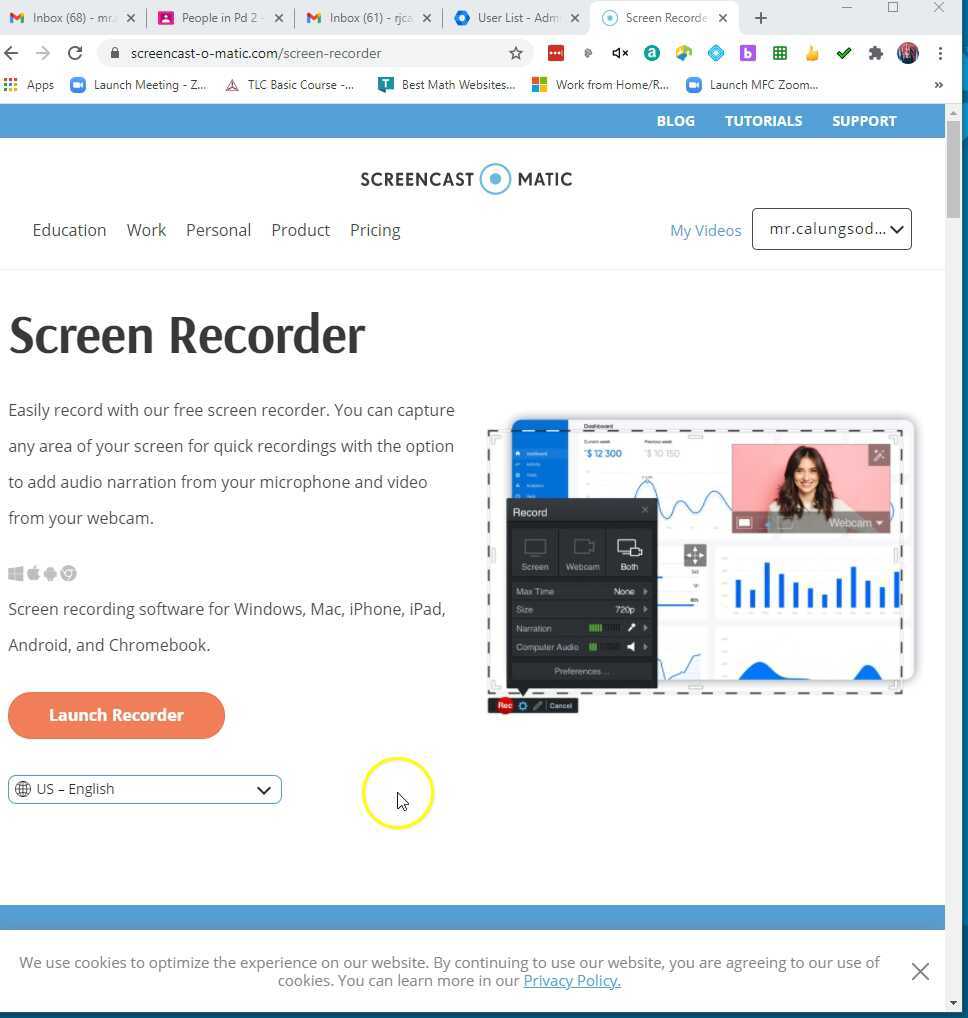
Task: Click the site lock icon
Action: [x=115, y=53]
